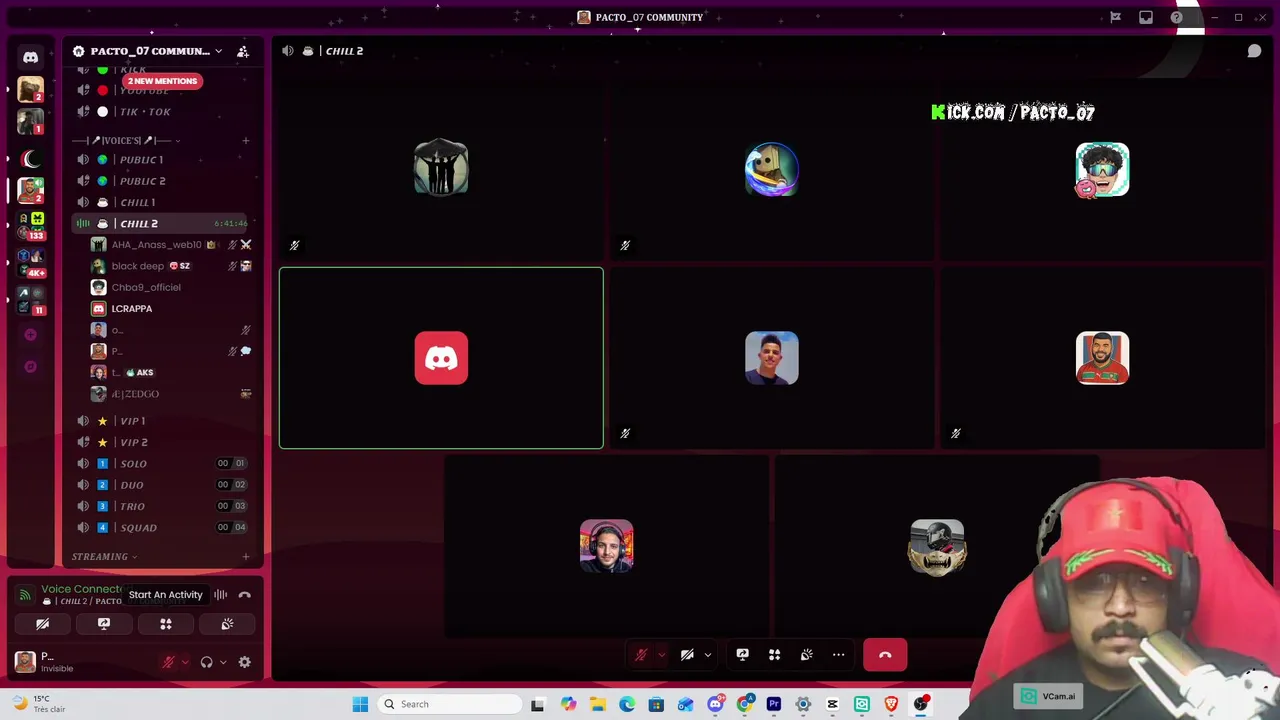Select user black deep in channel
The image size is (1280, 720).
click(170, 266)
